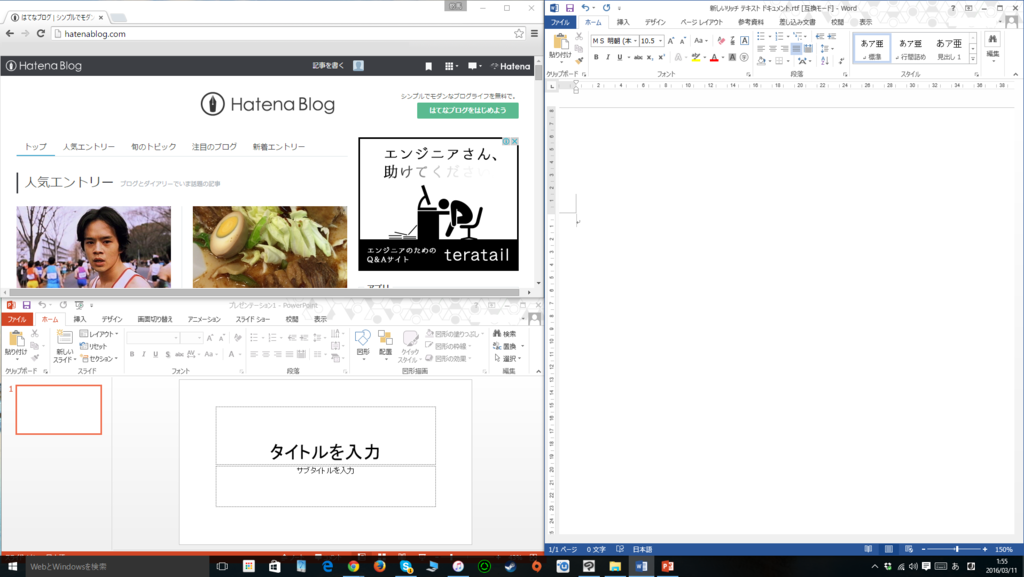The height and width of the screenshot is (577, 1024).
Task: Click the Hatena Blog bookmark flag icon
Action: [x=428, y=66]
